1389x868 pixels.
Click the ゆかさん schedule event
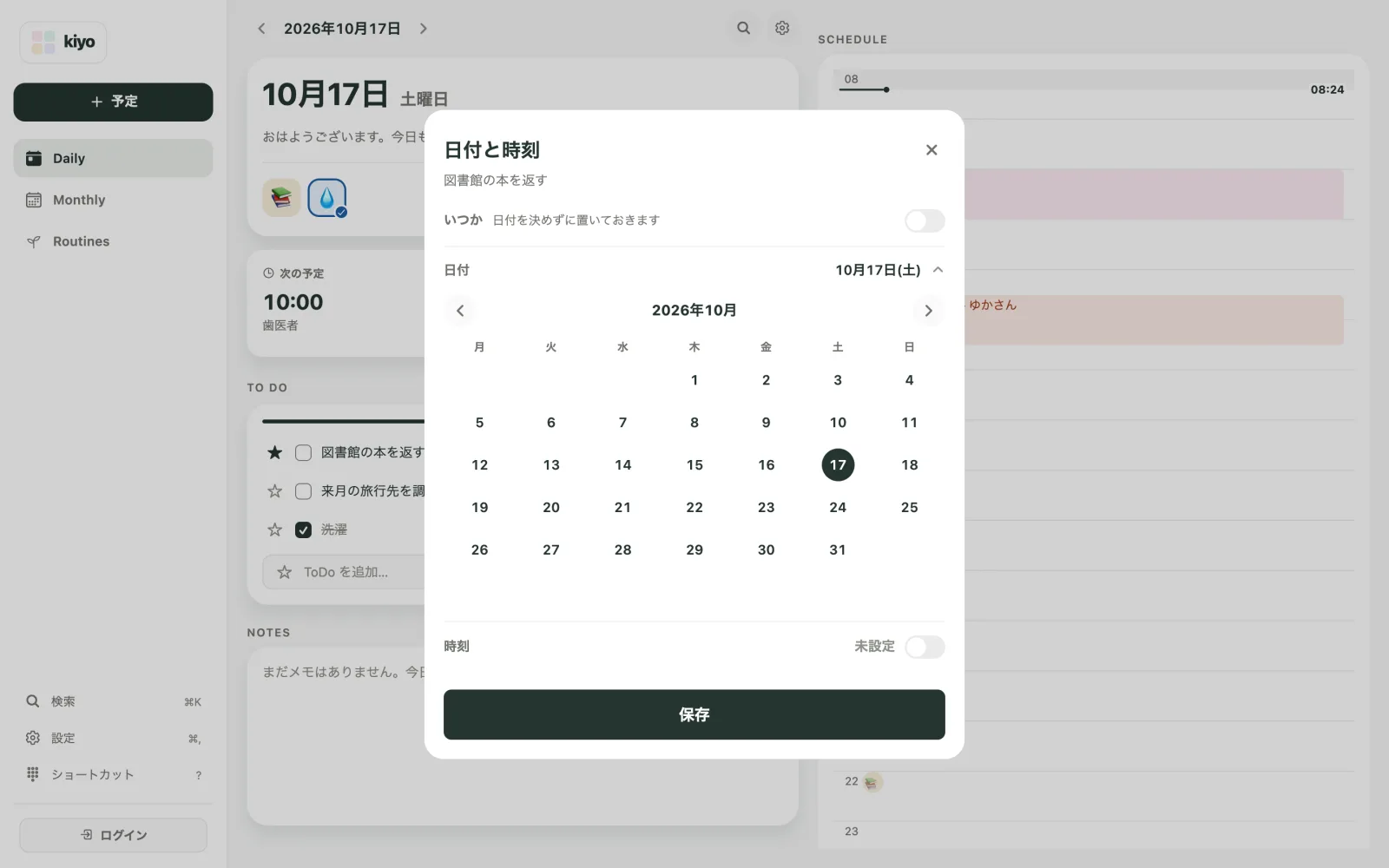coord(1154,319)
